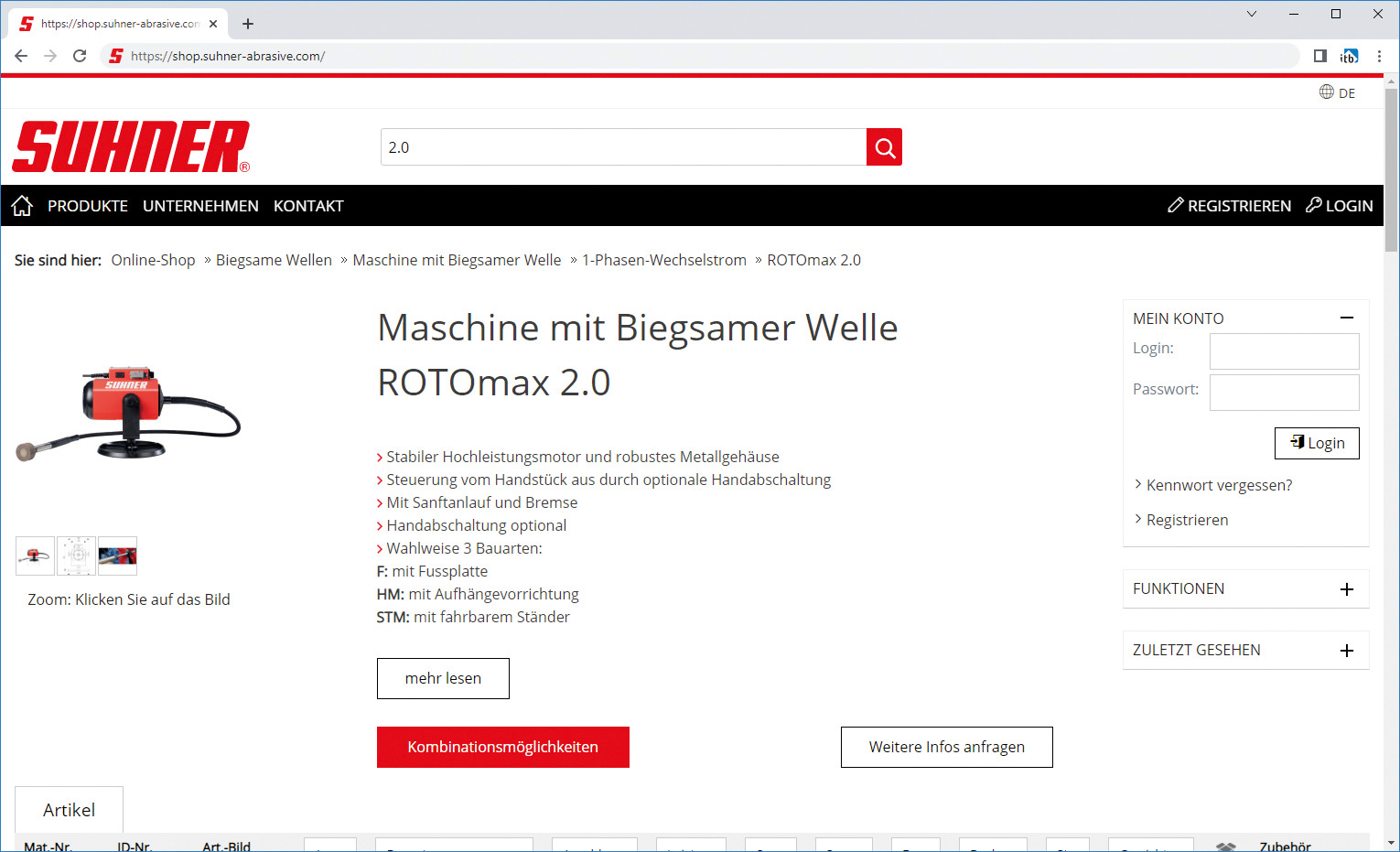Open the tab search chevron in title bar

(1252, 14)
